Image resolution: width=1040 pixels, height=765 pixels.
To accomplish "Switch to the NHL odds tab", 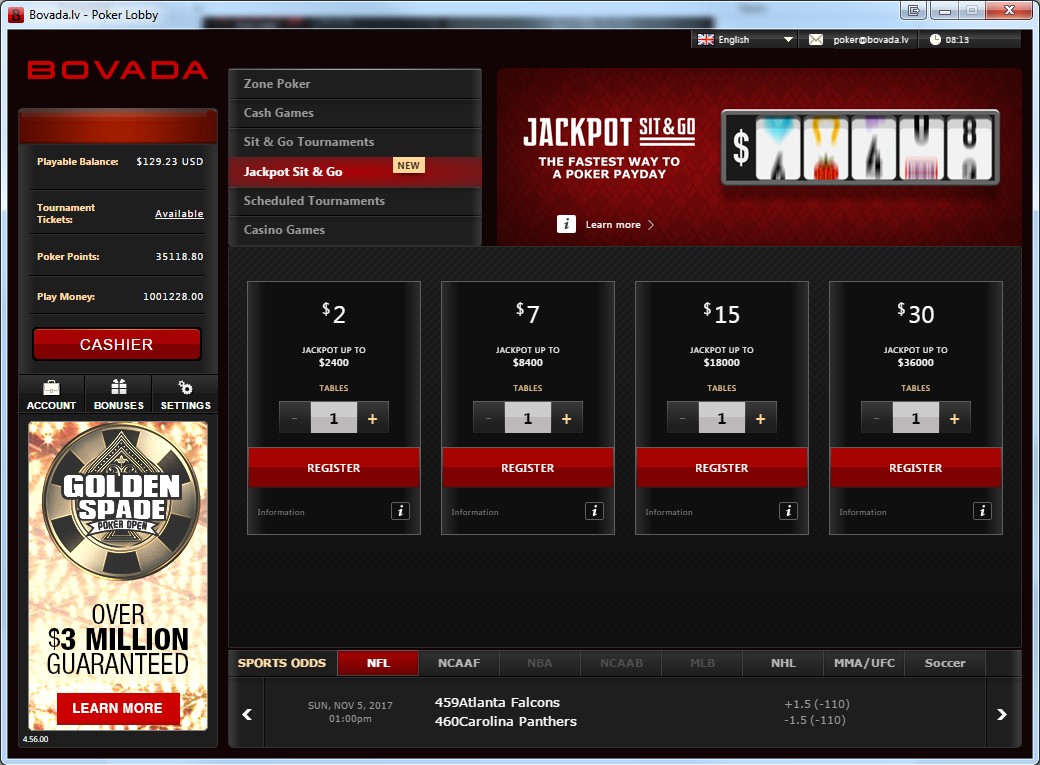I will point(783,663).
